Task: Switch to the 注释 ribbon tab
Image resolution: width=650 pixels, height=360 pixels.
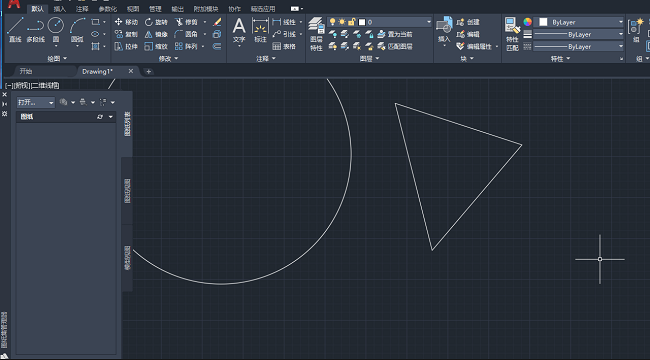Action: pos(82,9)
